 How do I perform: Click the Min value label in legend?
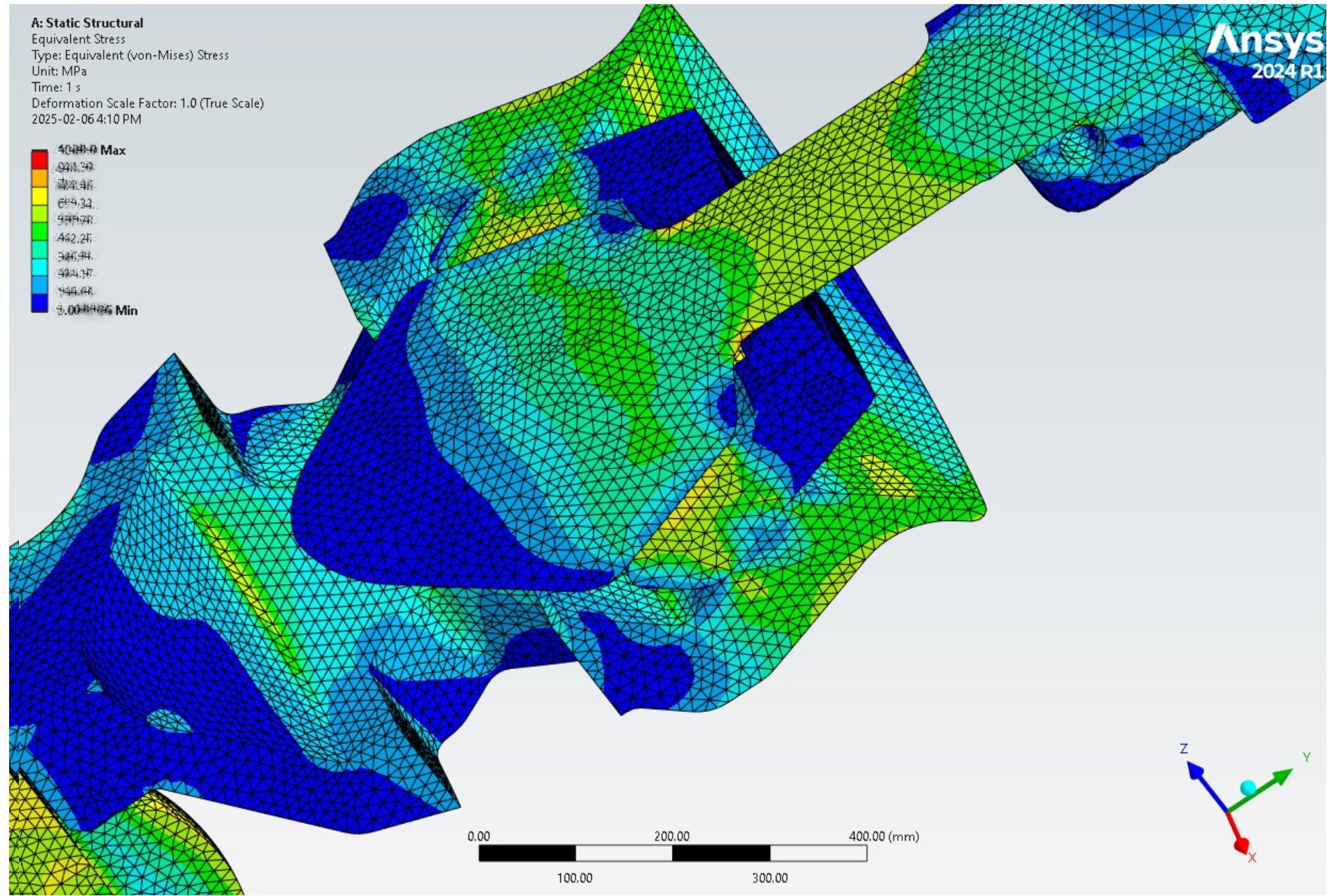coord(126,310)
